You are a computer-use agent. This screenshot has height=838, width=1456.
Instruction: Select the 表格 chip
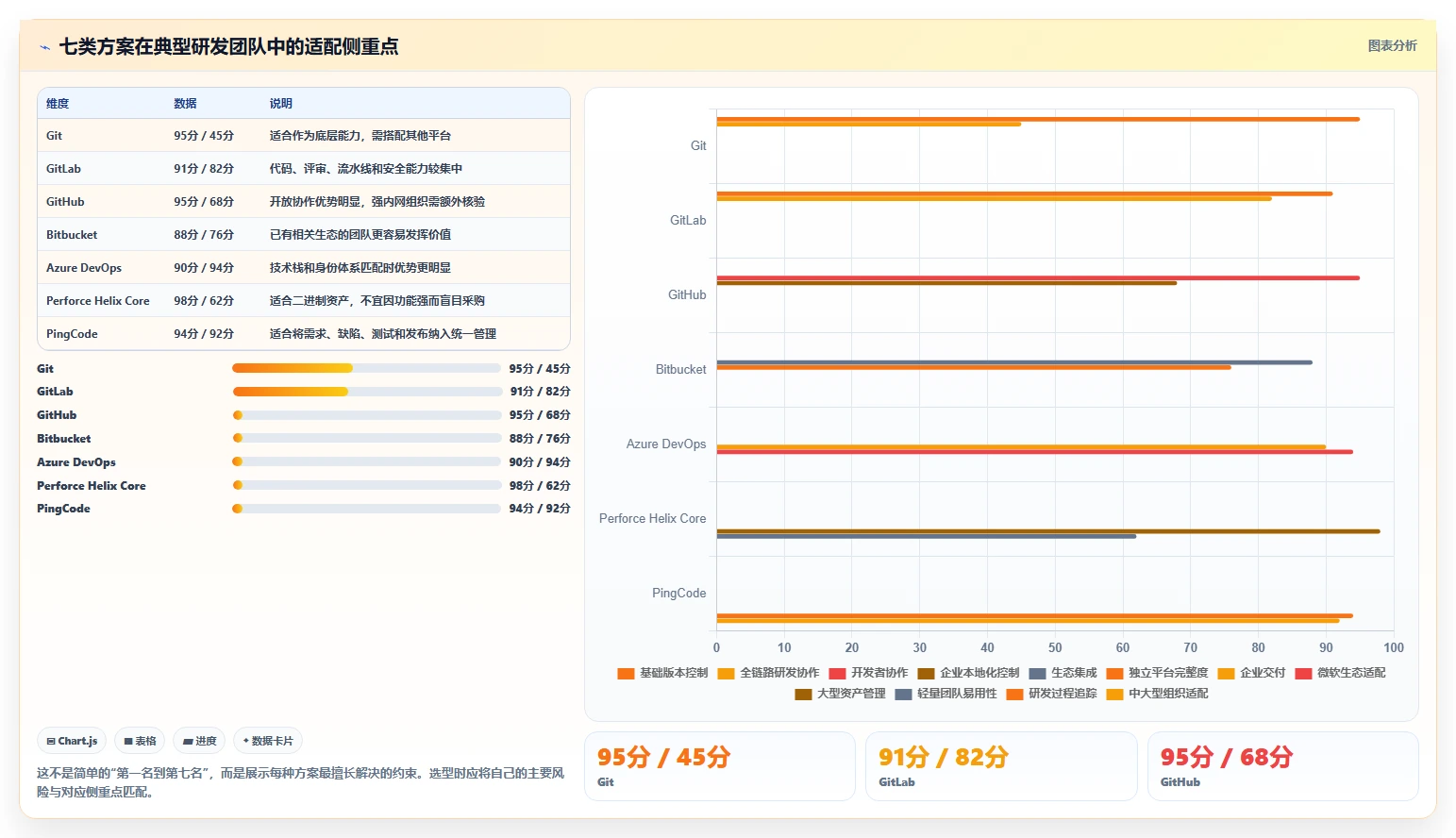[x=140, y=741]
